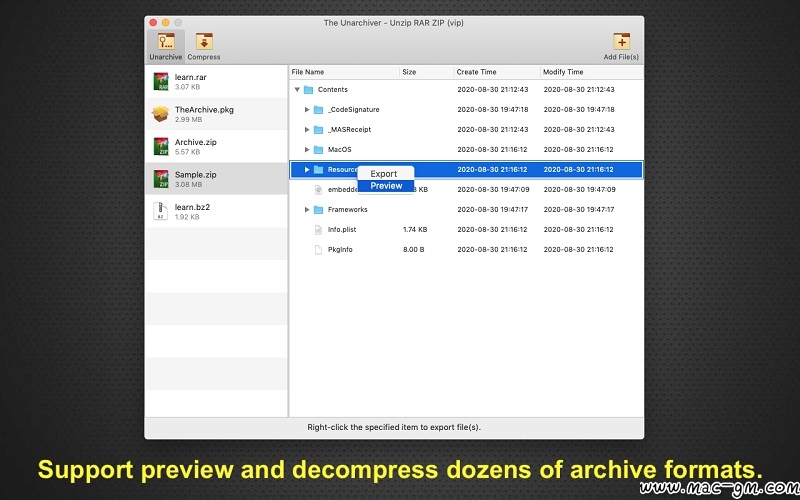Click the Frameworks row label
Image resolution: width=800 pixels, height=500 pixels.
pyautogui.click(x=347, y=210)
